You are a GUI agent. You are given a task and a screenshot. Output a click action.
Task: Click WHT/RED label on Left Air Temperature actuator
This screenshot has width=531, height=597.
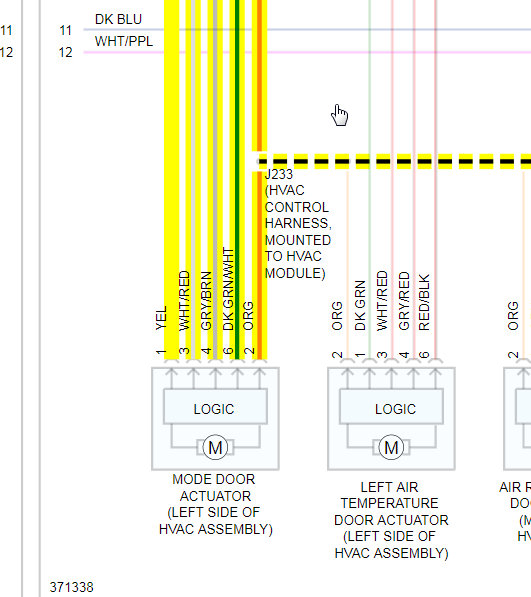pos(382,300)
